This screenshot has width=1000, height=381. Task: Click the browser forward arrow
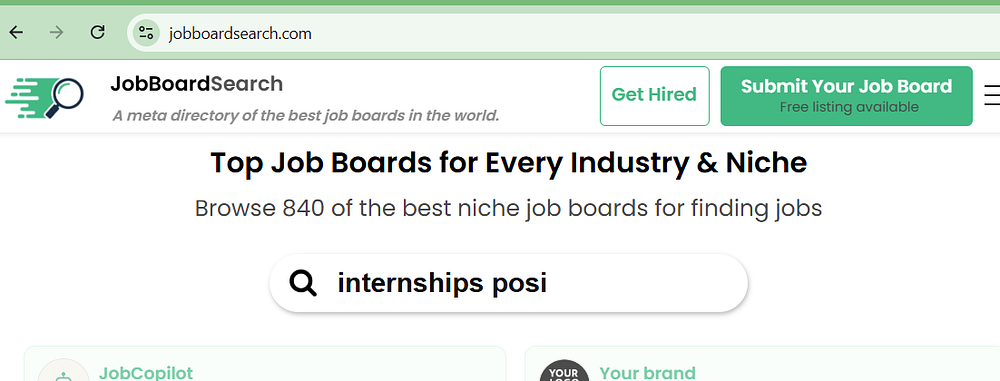coord(57,33)
